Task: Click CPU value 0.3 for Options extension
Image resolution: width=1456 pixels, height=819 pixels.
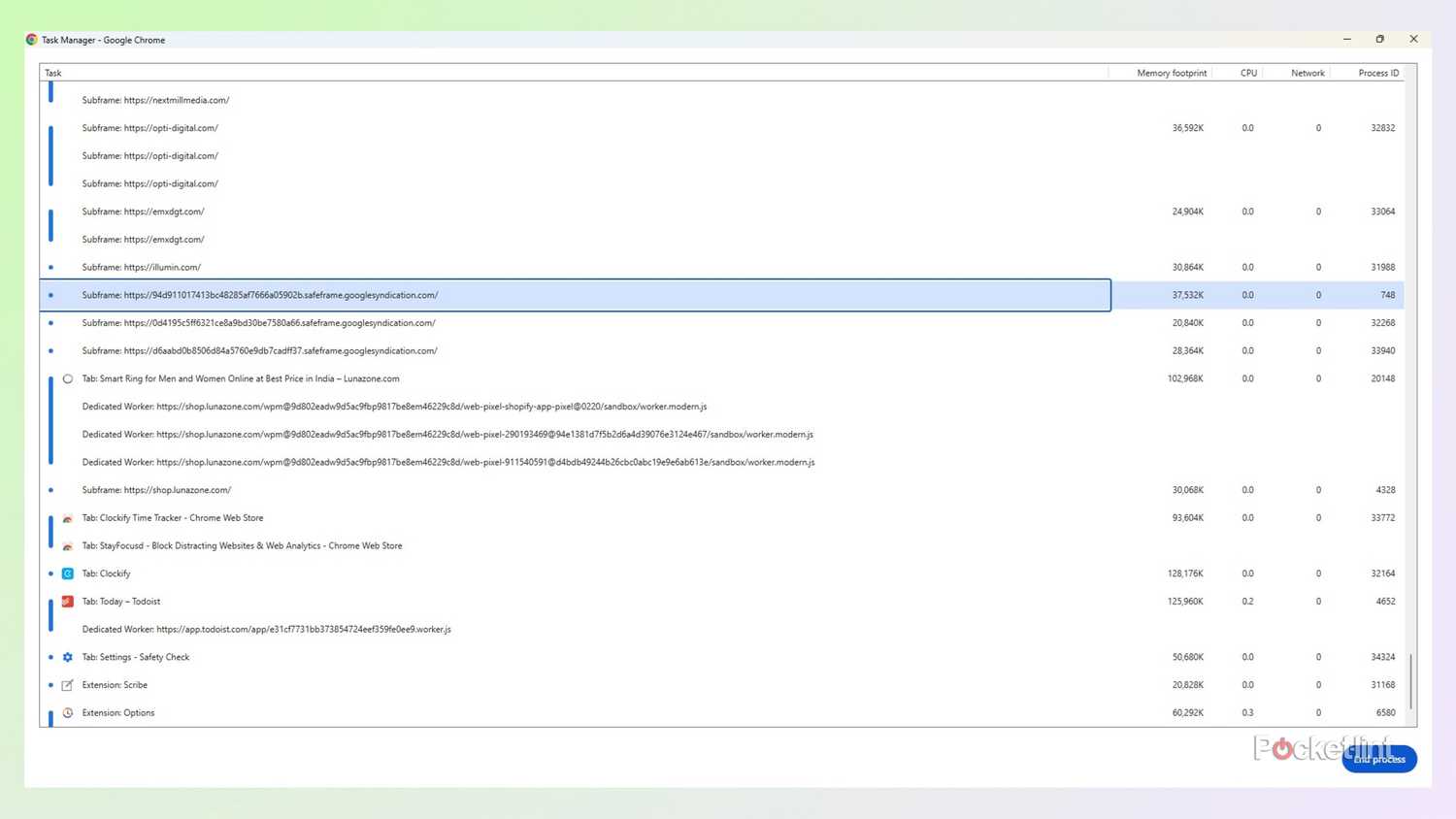Action: (x=1248, y=713)
